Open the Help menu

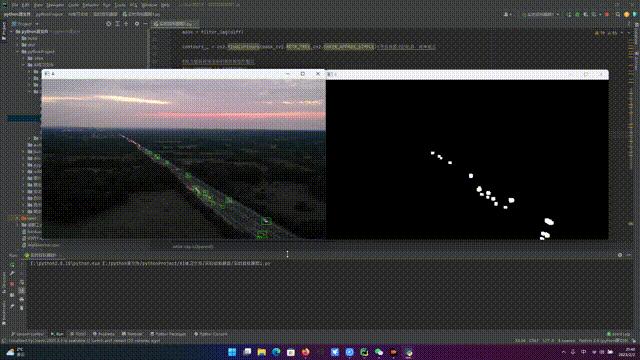(x=165, y=5)
